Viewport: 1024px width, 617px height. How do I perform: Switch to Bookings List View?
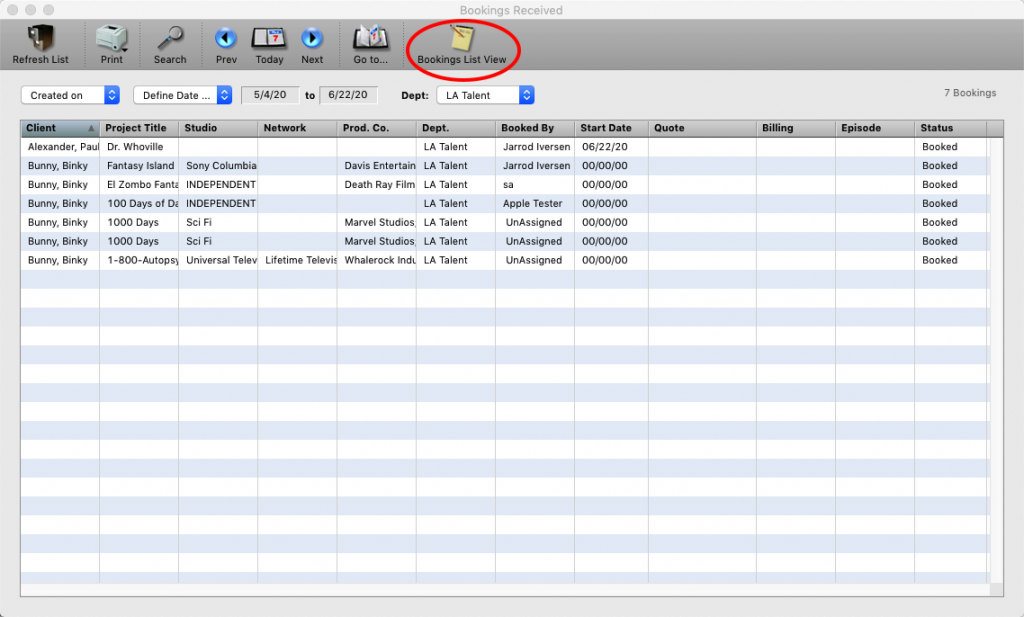[461, 40]
